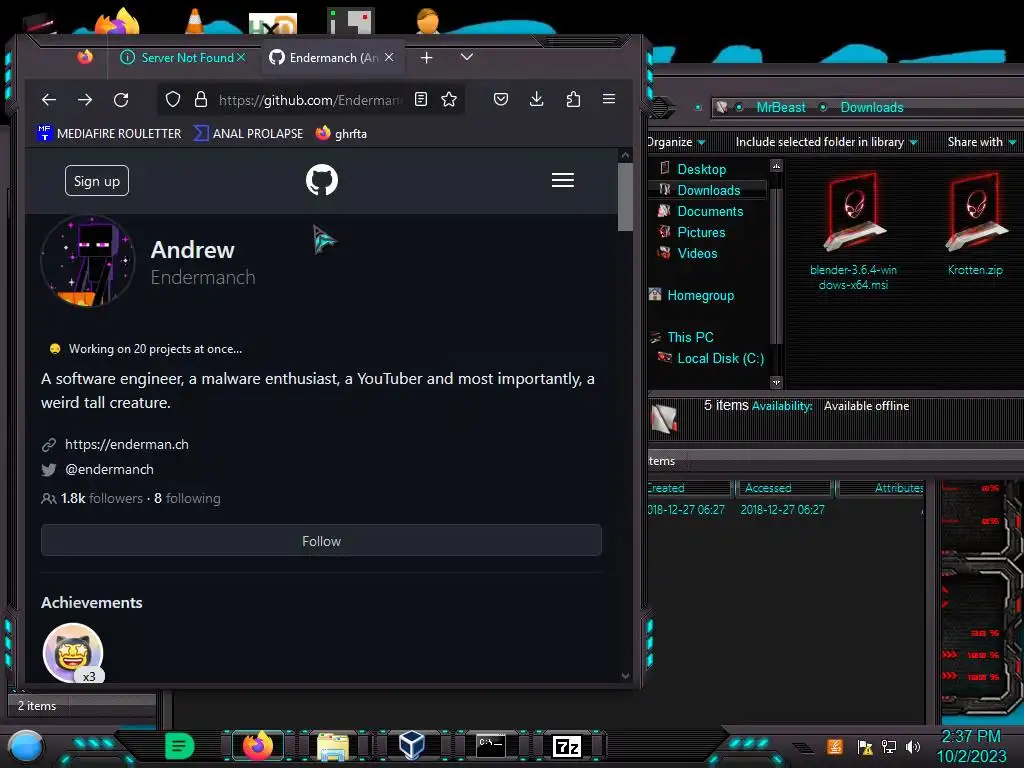Sort by Attributes column header
Viewport: 1024px width, 768px height.
point(882,488)
